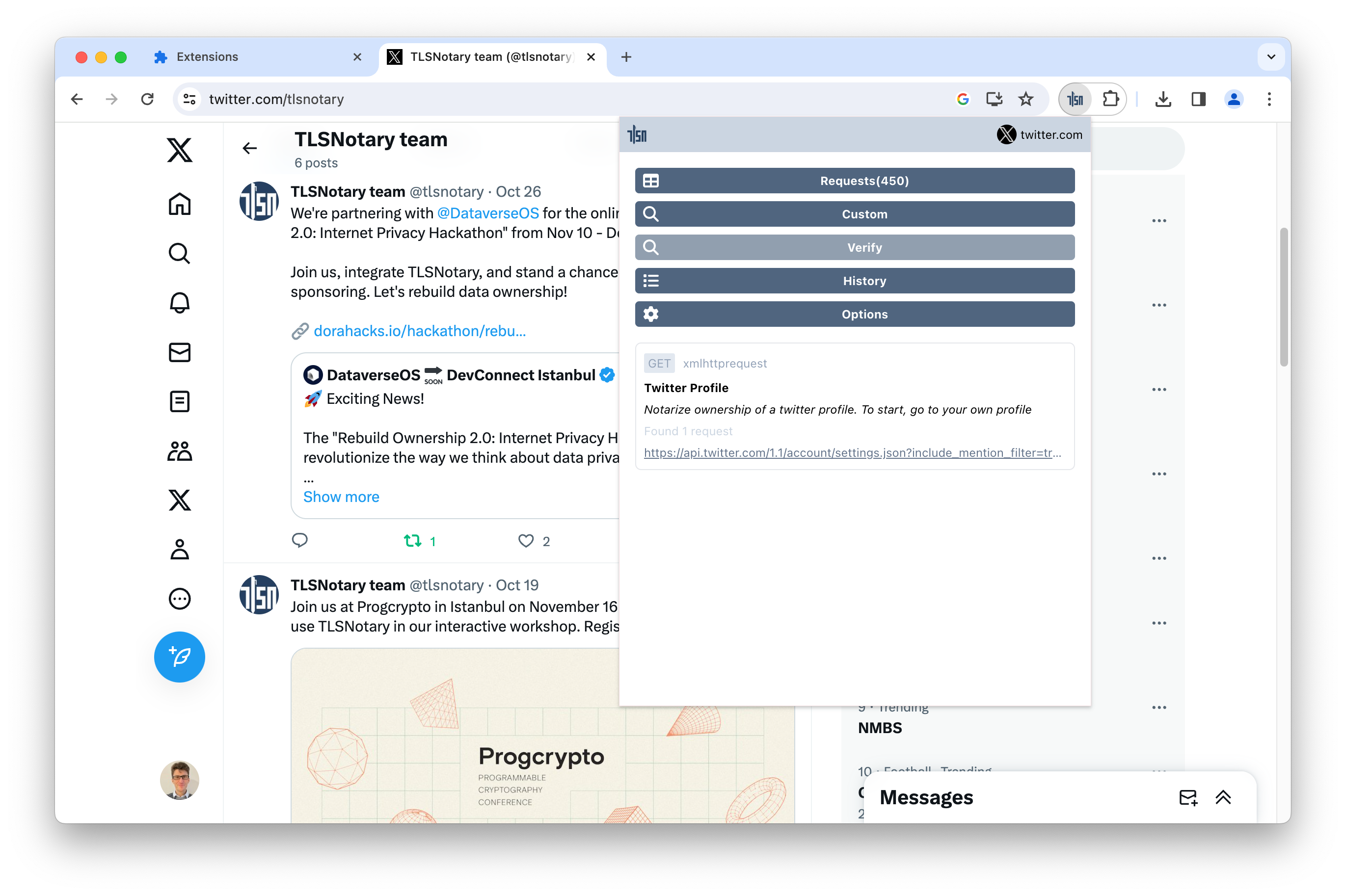Click Show more on quoted DataverseOS post
1346x896 pixels.
pos(341,497)
